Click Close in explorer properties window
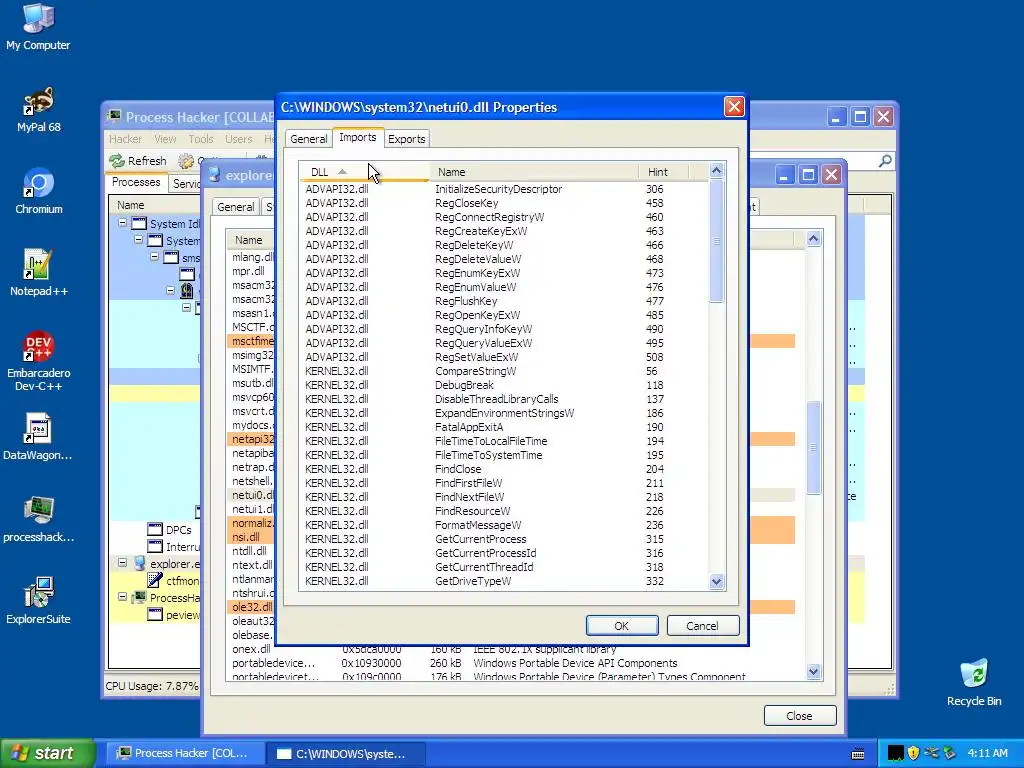The height and width of the screenshot is (768, 1024). 800,716
